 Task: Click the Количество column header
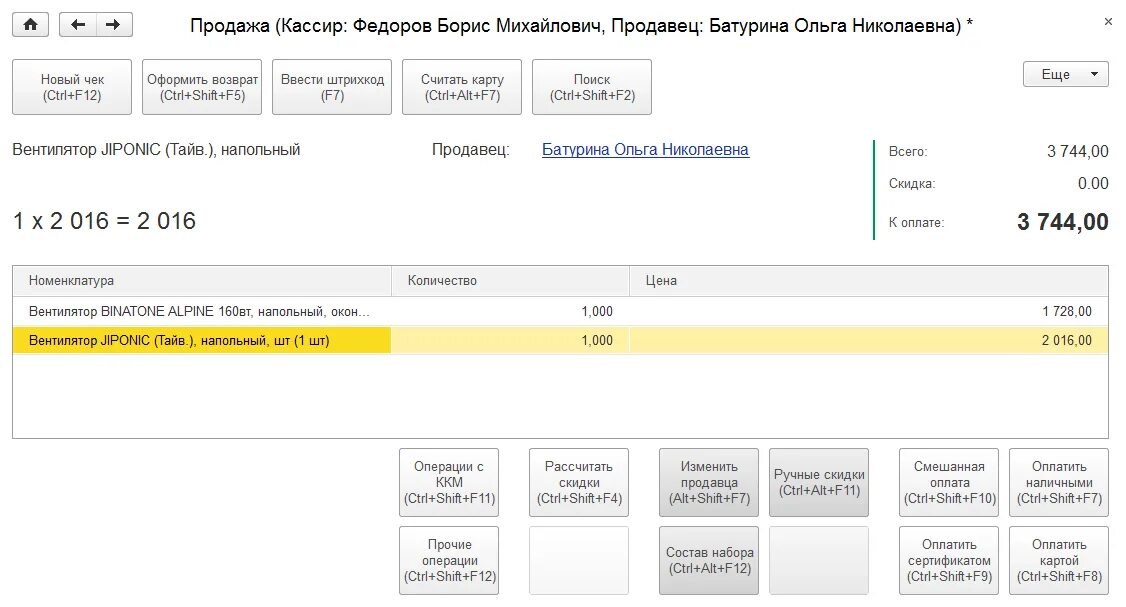(x=511, y=281)
